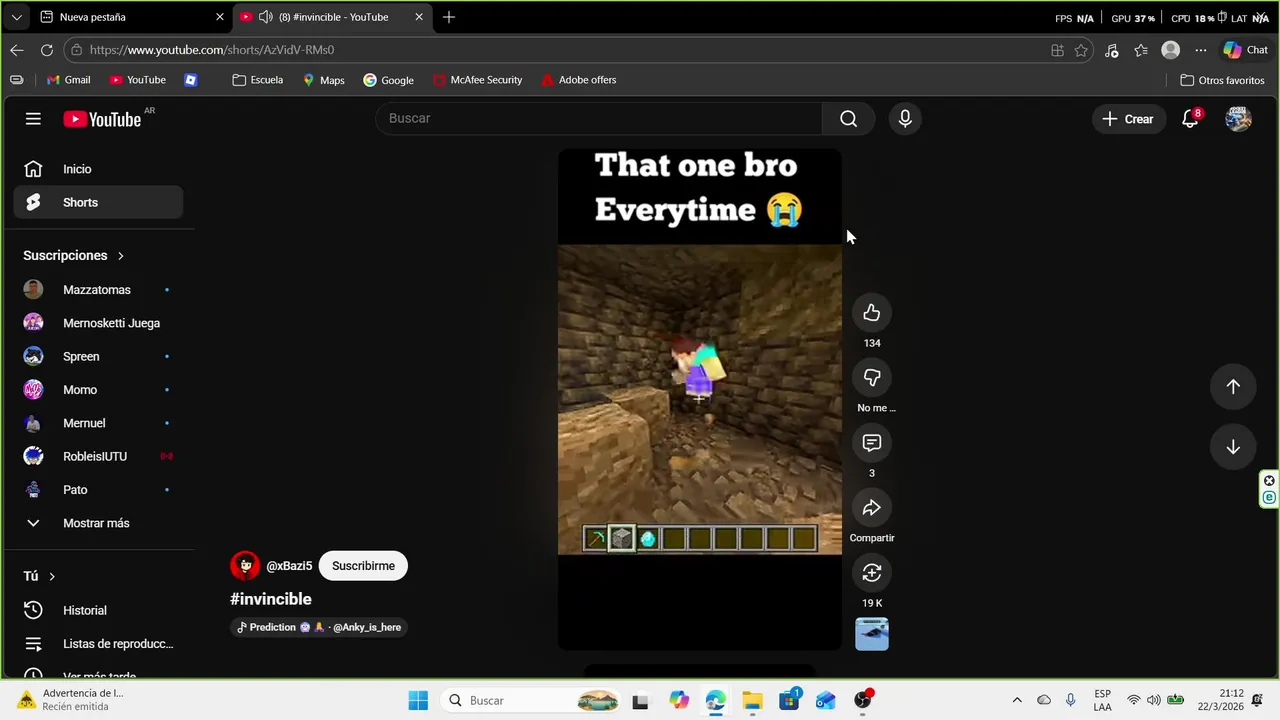Open a new browser tab

click(449, 17)
